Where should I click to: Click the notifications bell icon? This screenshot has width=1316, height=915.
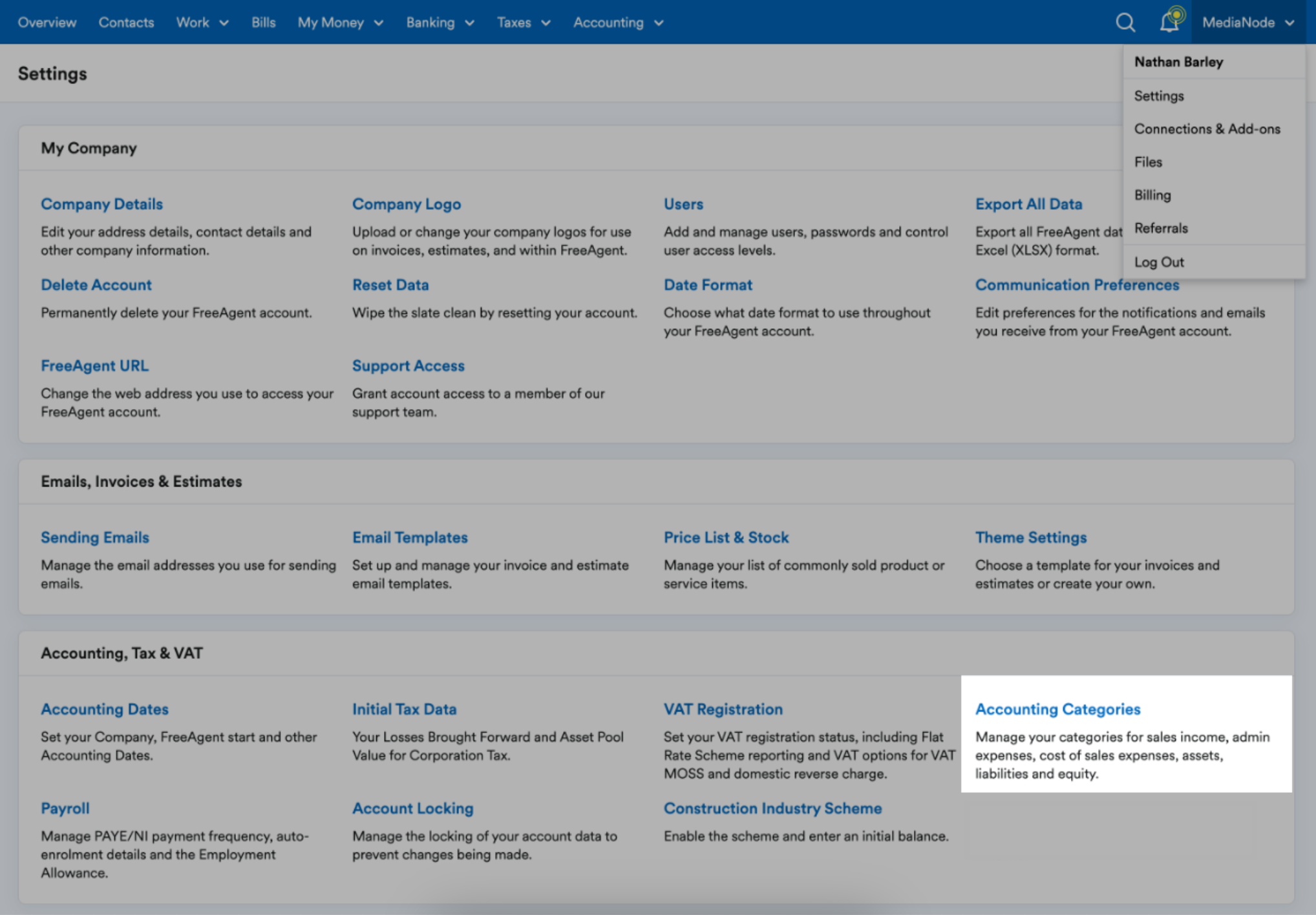click(x=1169, y=22)
